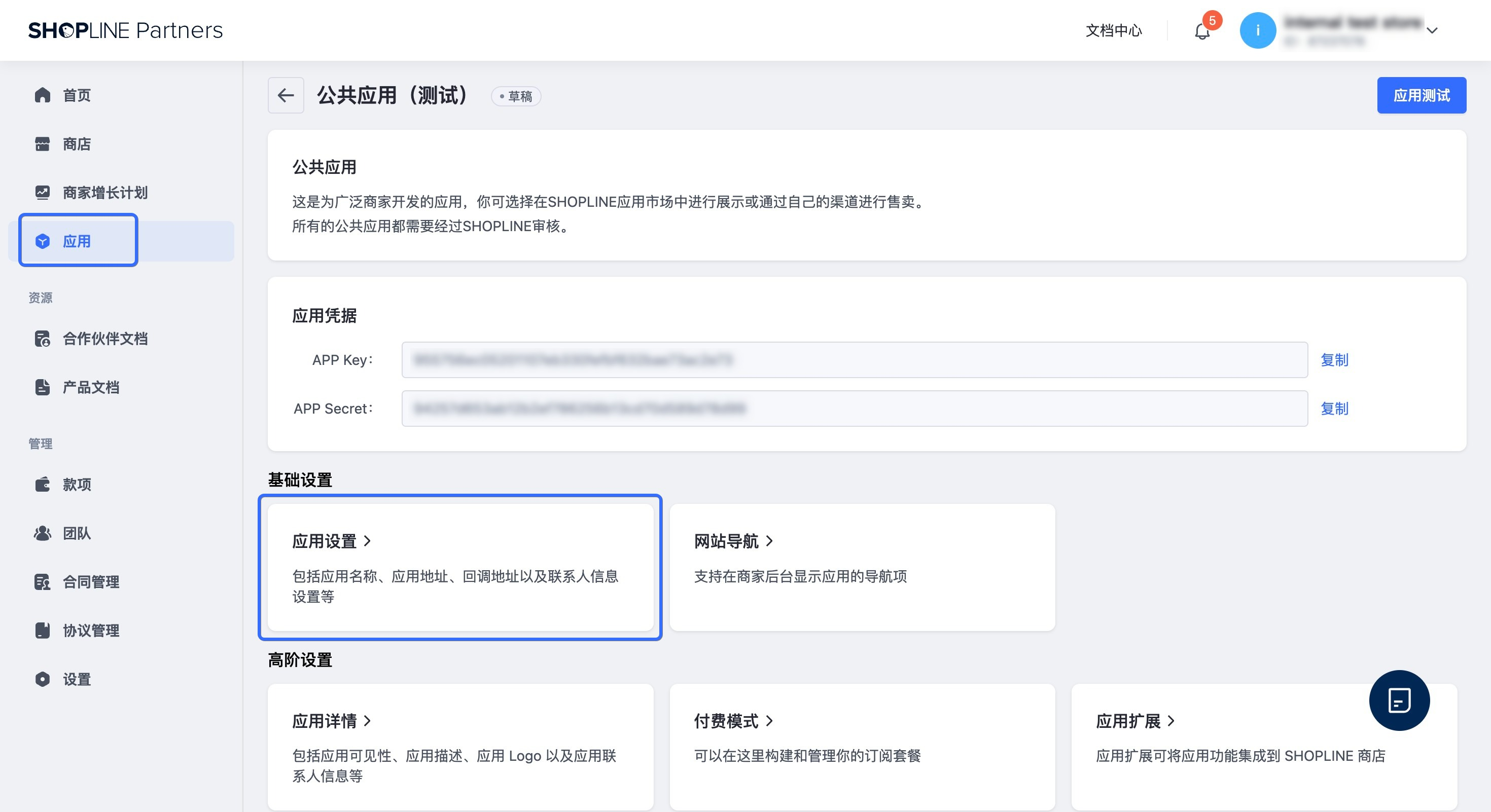The image size is (1491, 812).
Task: Click the 应用凭据 section heading
Action: click(x=324, y=315)
